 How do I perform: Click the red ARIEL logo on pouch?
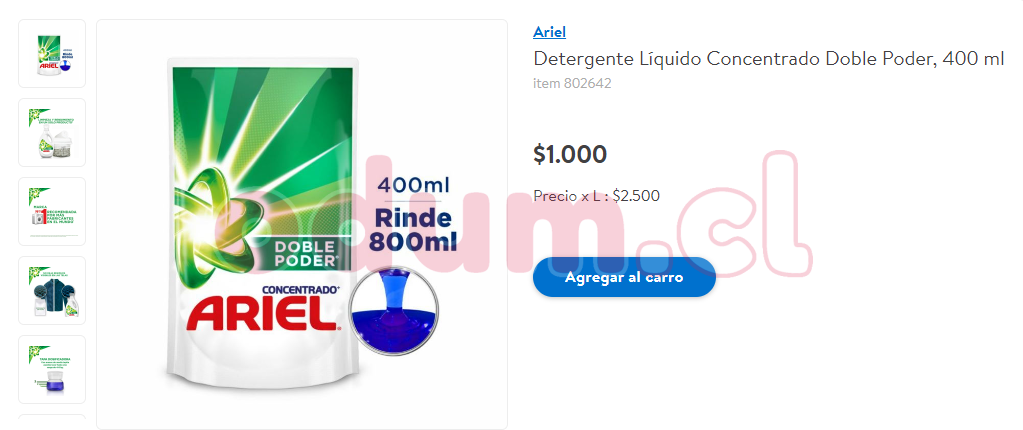coord(264,314)
